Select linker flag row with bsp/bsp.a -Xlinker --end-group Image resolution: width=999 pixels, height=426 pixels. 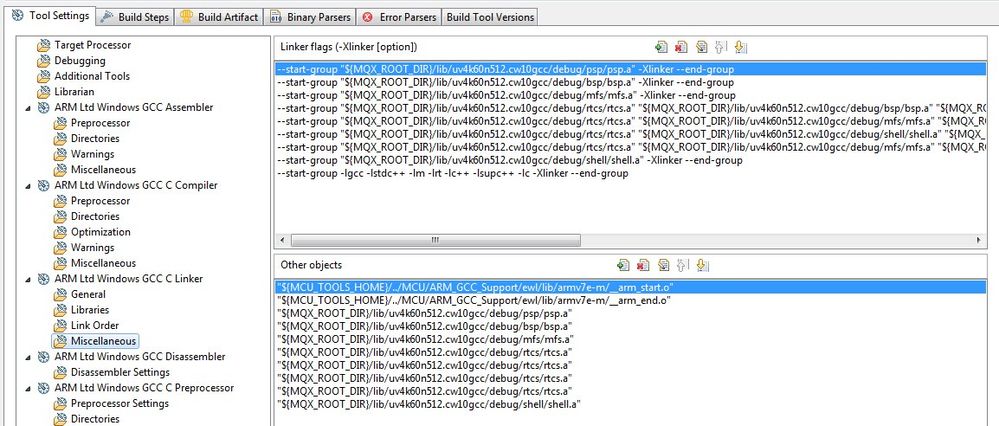click(x=631, y=82)
